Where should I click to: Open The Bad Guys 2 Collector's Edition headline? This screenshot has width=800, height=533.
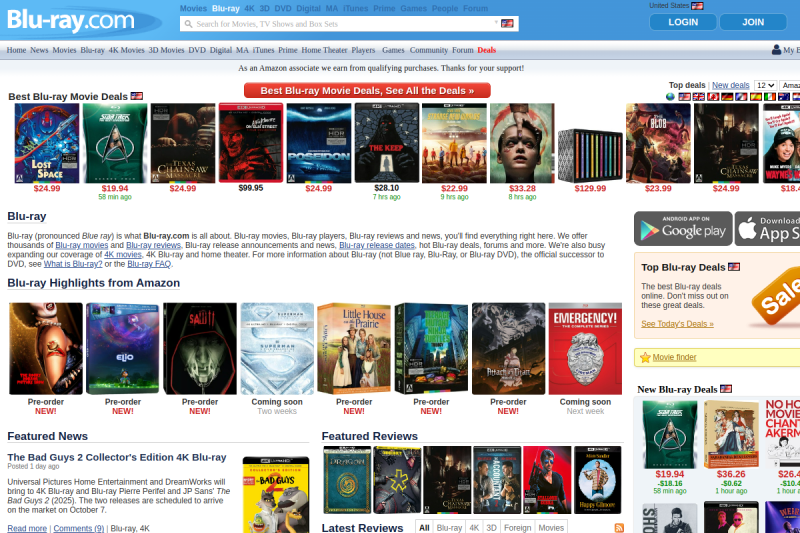click(x=117, y=458)
